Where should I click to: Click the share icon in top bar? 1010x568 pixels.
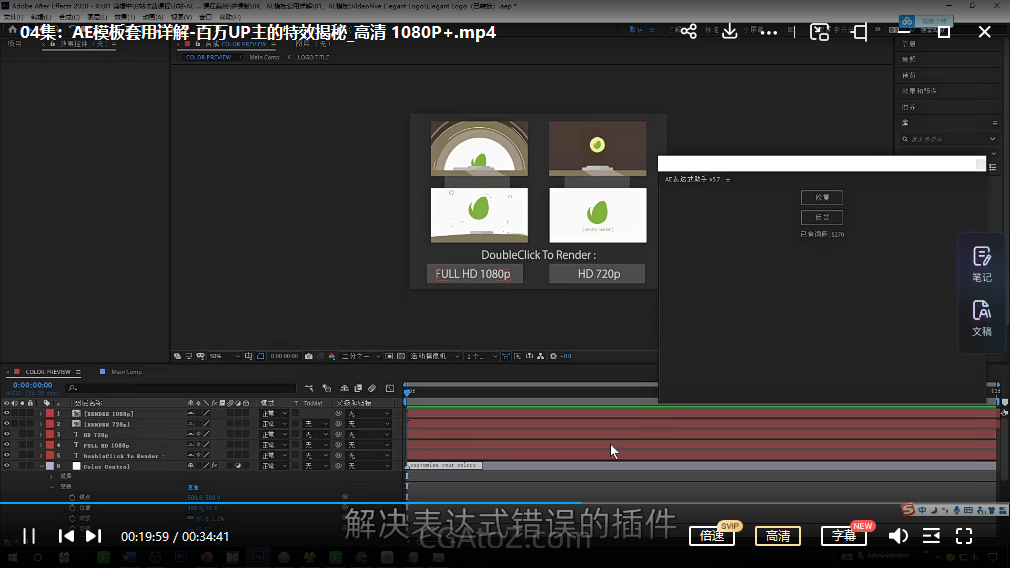coord(688,32)
